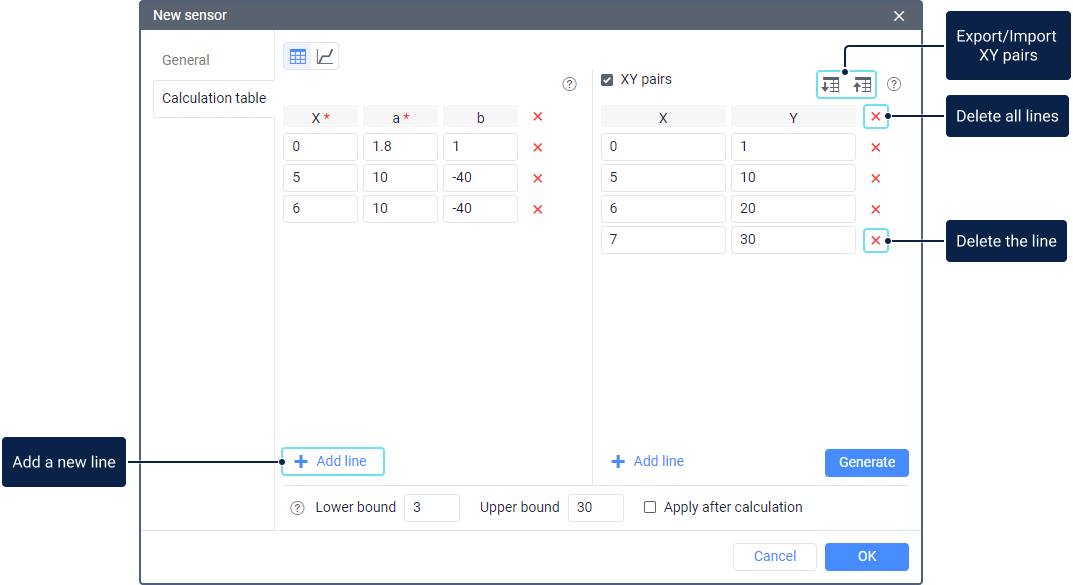Add line to the XY pairs table
This screenshot has width=1073, height=585.
click(x=648, y=461)
